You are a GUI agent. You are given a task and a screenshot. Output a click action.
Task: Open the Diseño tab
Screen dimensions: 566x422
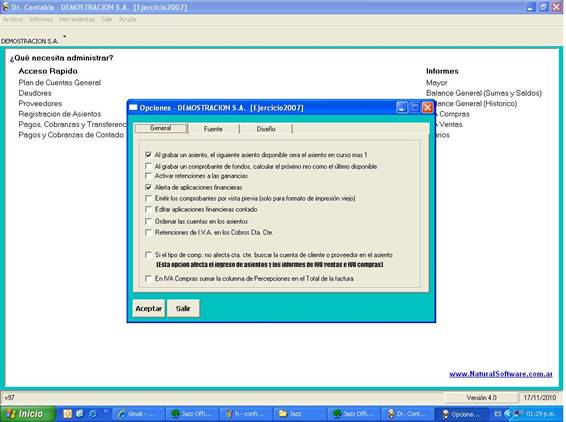[266, 129]
